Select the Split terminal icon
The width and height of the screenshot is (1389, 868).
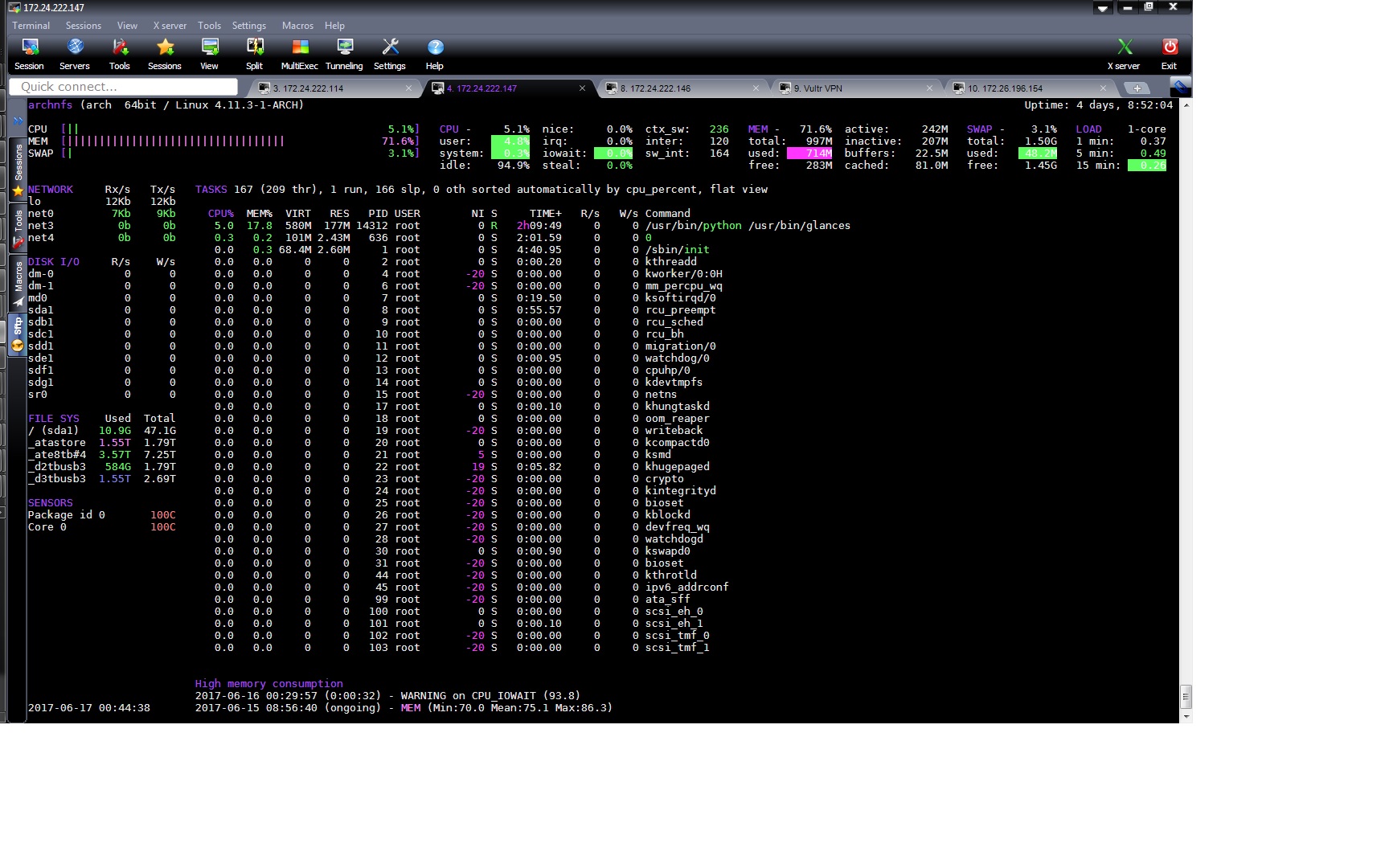[x=253, y=52]
